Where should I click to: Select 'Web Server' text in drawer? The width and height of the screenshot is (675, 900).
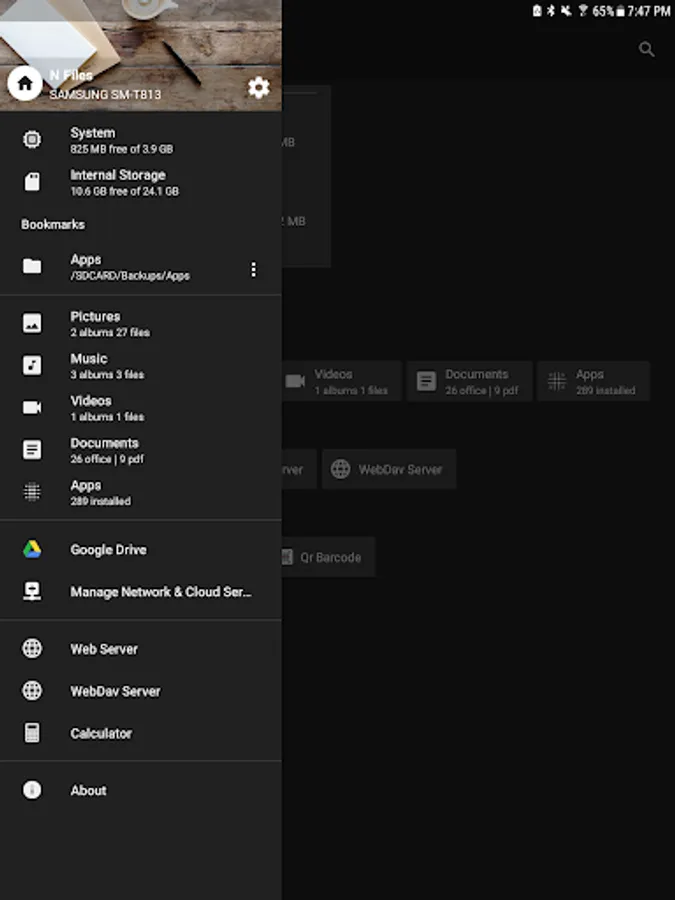coord(104,649)
